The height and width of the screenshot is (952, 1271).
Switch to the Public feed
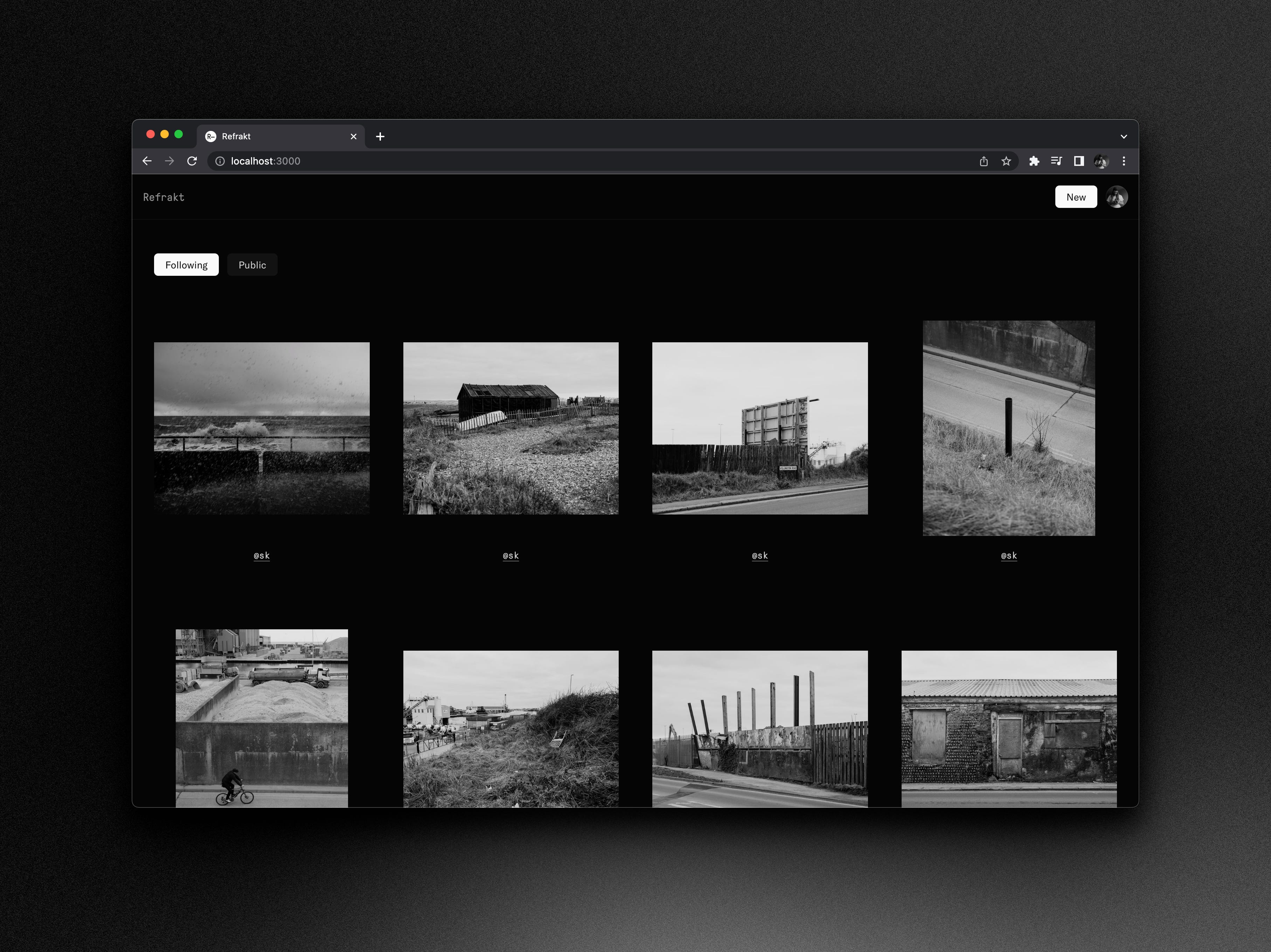click(252, 265)
